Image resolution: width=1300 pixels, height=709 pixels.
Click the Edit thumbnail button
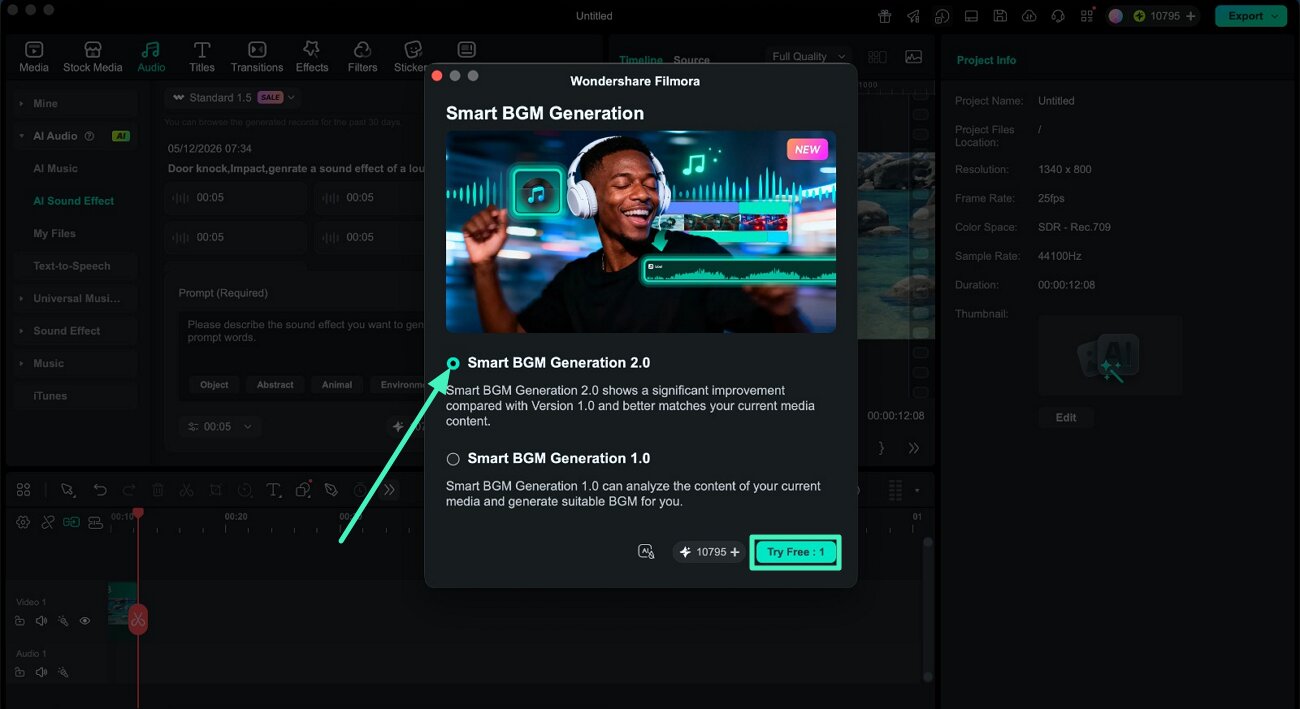pos(1066,418)
